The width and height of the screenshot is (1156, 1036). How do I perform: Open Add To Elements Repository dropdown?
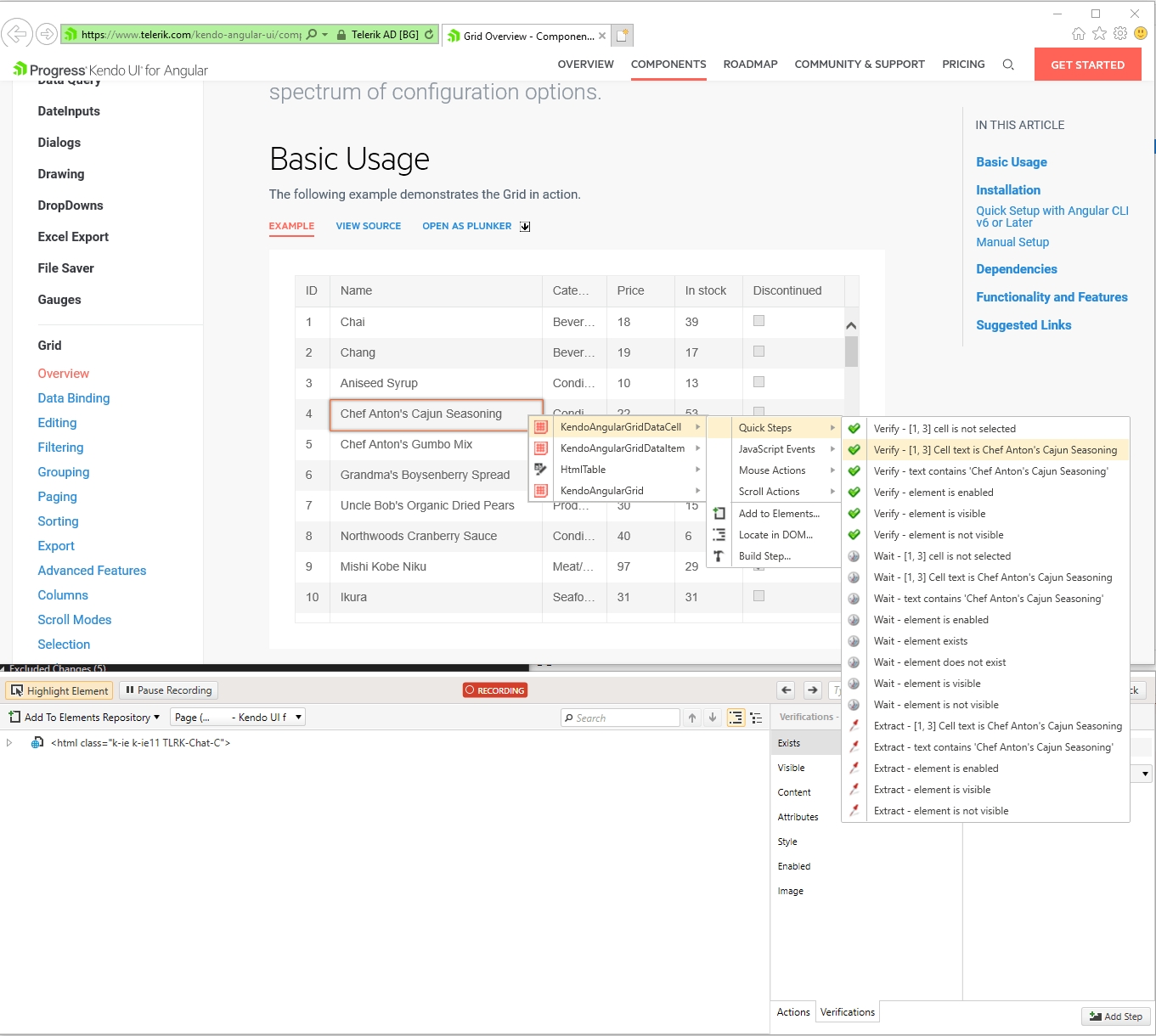(x=84, y=718)
